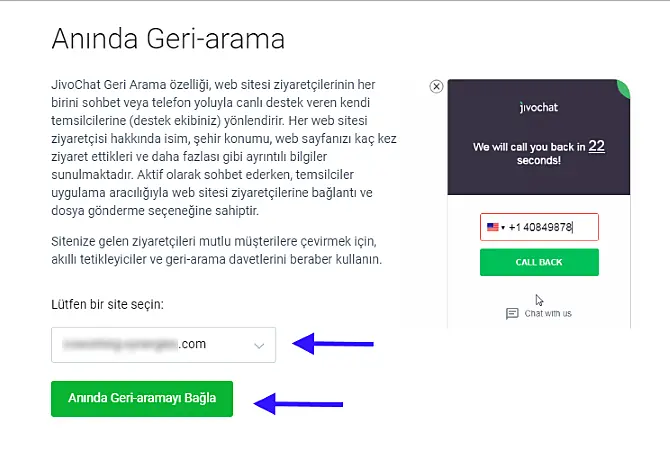670x452 pixels.
Task: Click the underlined 22 seconds countdown
Action: (x=596, y=146)
